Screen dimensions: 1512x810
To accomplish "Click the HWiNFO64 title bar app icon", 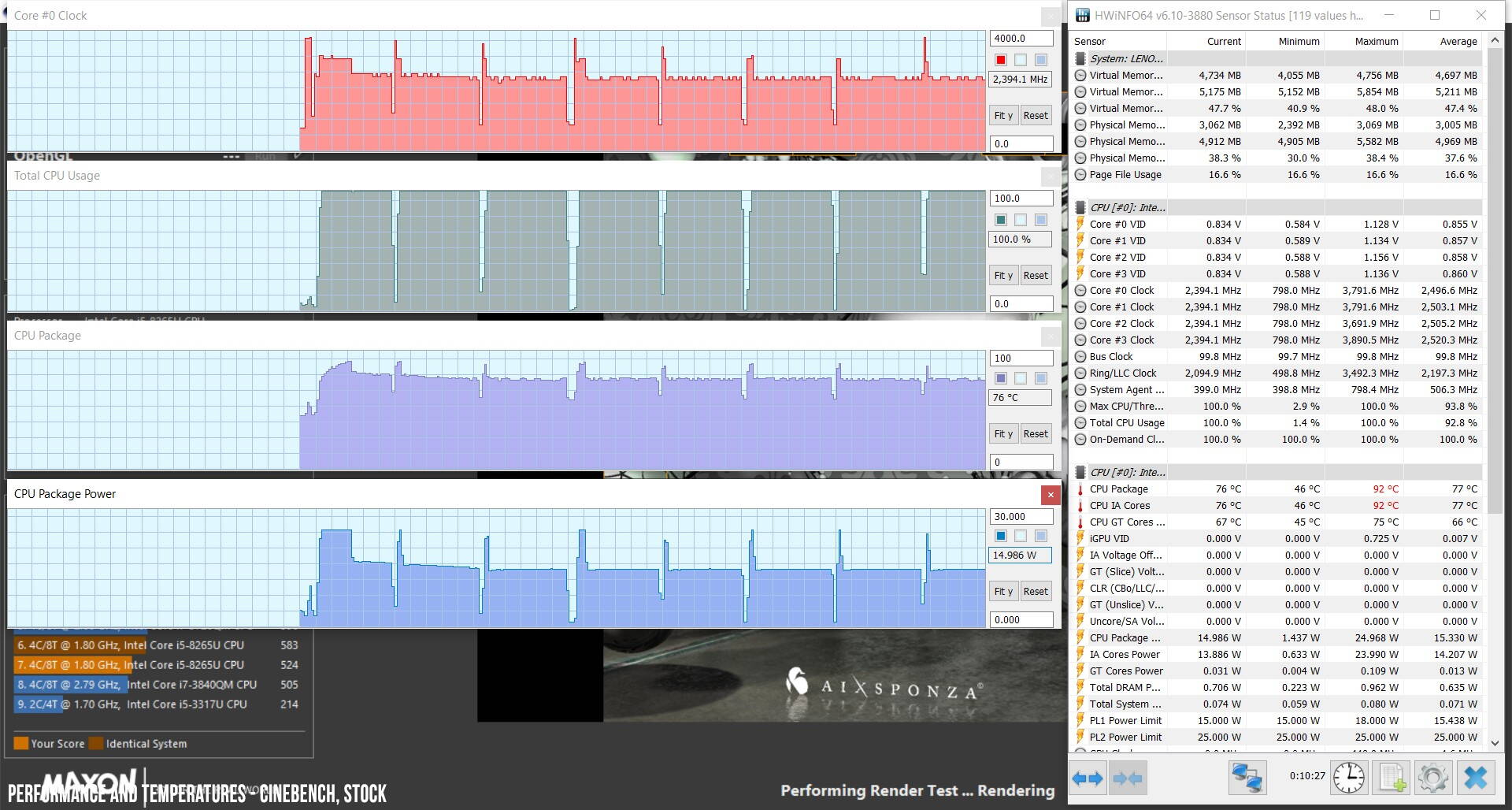I will [1083, 15].
